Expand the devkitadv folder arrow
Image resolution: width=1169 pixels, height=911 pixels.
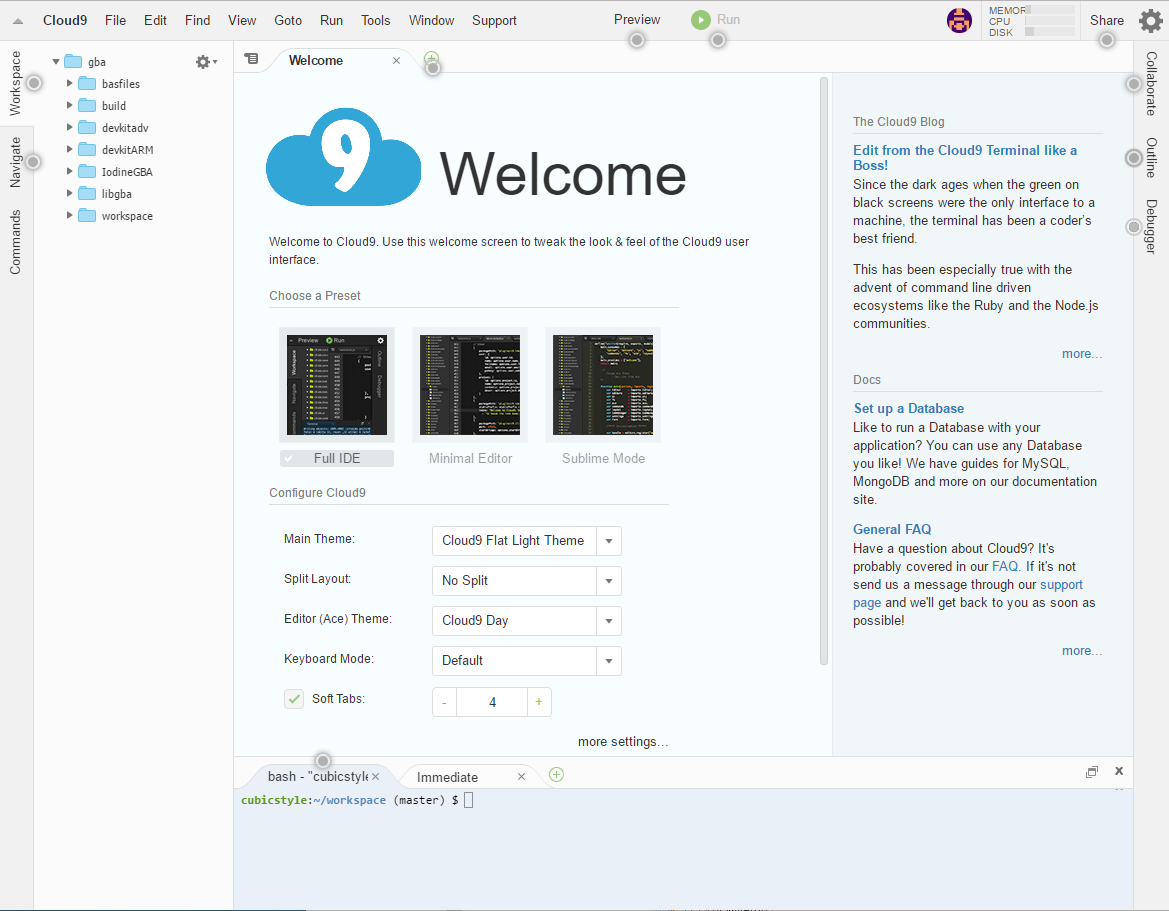69,127
